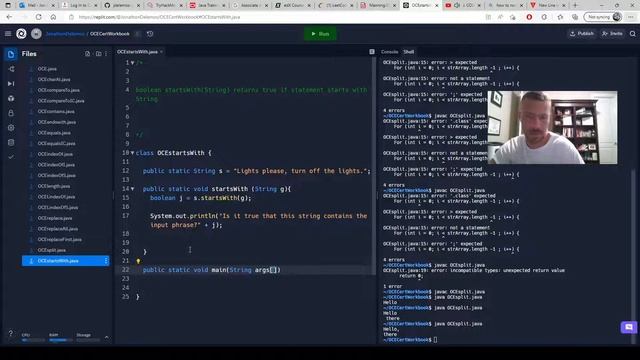Image resolution: width=640 pixels, height=360 pixels.
Task: Click the search magnifier in Replit header
Action: pos(633,34)
